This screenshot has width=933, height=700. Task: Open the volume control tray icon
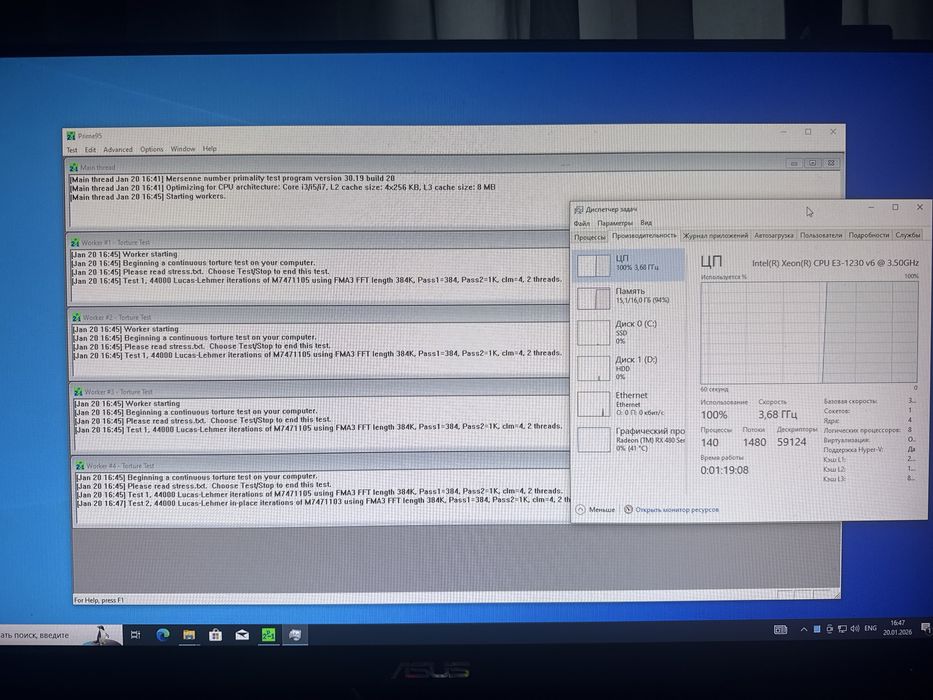pyautogui.click(x=855, y=629)
